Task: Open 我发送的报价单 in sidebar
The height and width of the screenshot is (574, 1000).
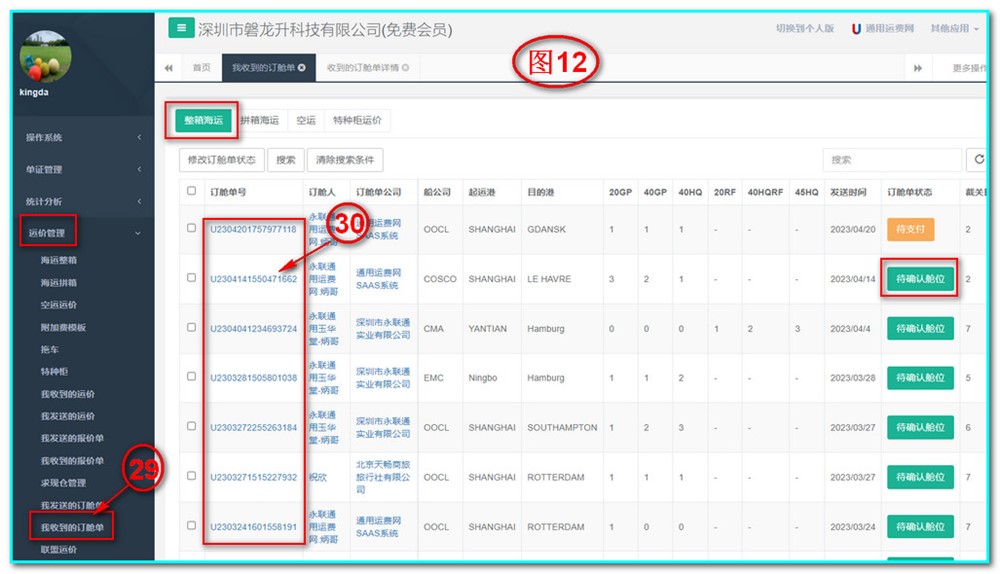Action: click(x=72, y=438)
